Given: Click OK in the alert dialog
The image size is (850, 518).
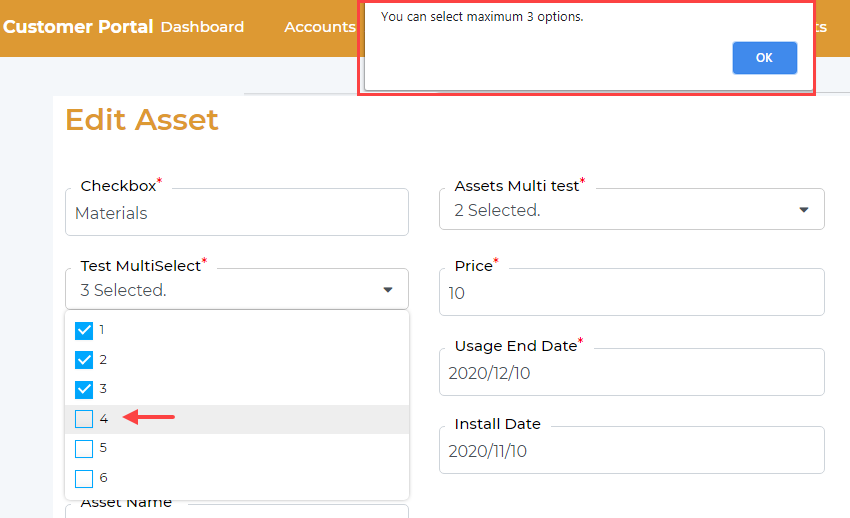Looking at the screenshot, I should click(764, 58).
